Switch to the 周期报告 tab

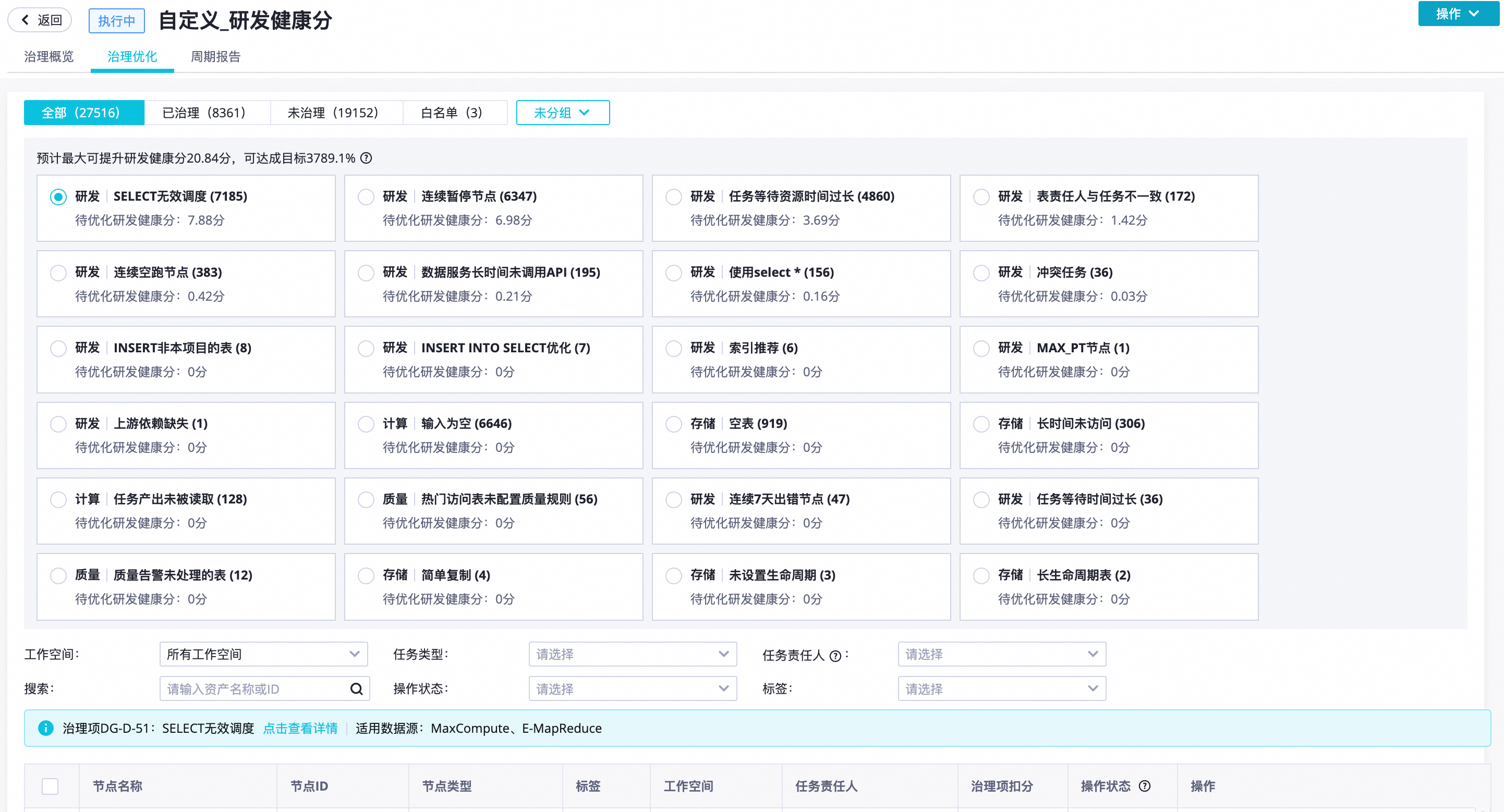(215, 57)
